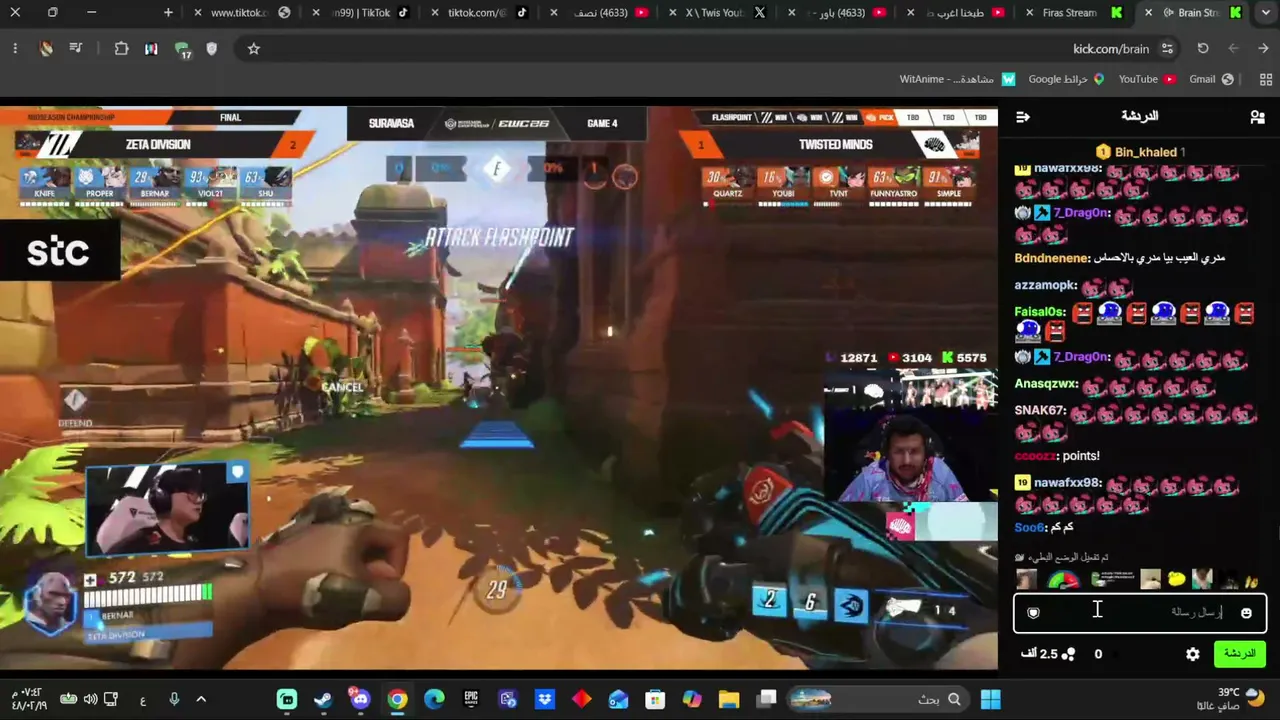The image size is (1280, 720).
Task: Click username Faisal0s in chat
Action: (1040, 312)
